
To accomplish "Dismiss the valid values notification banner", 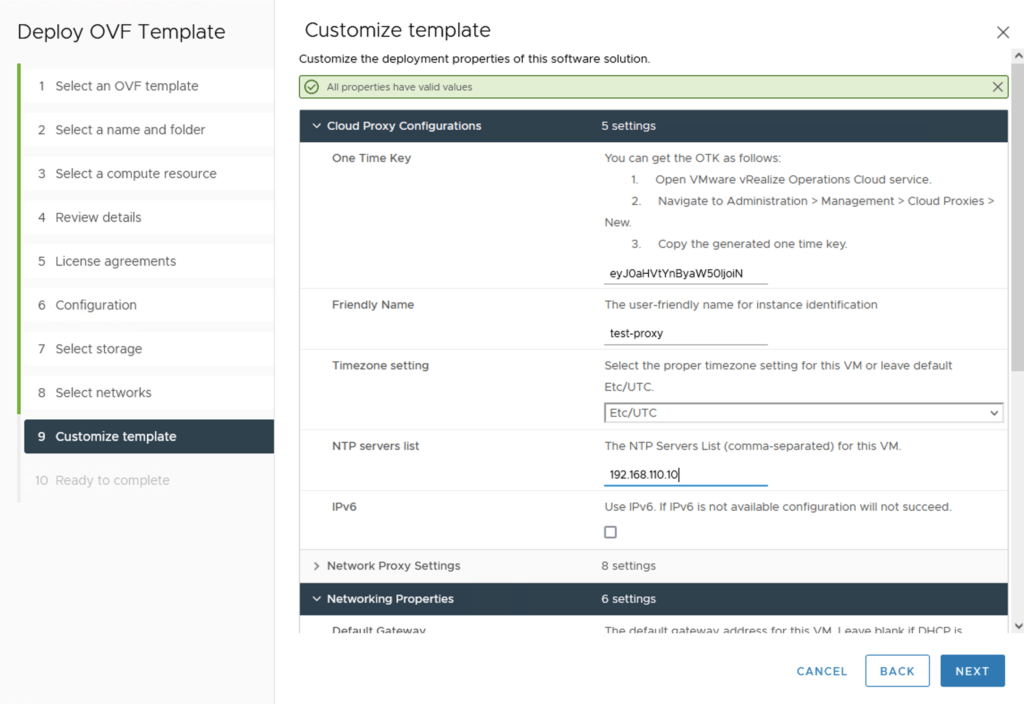I will pyautogui.click(x=997, y=87).
